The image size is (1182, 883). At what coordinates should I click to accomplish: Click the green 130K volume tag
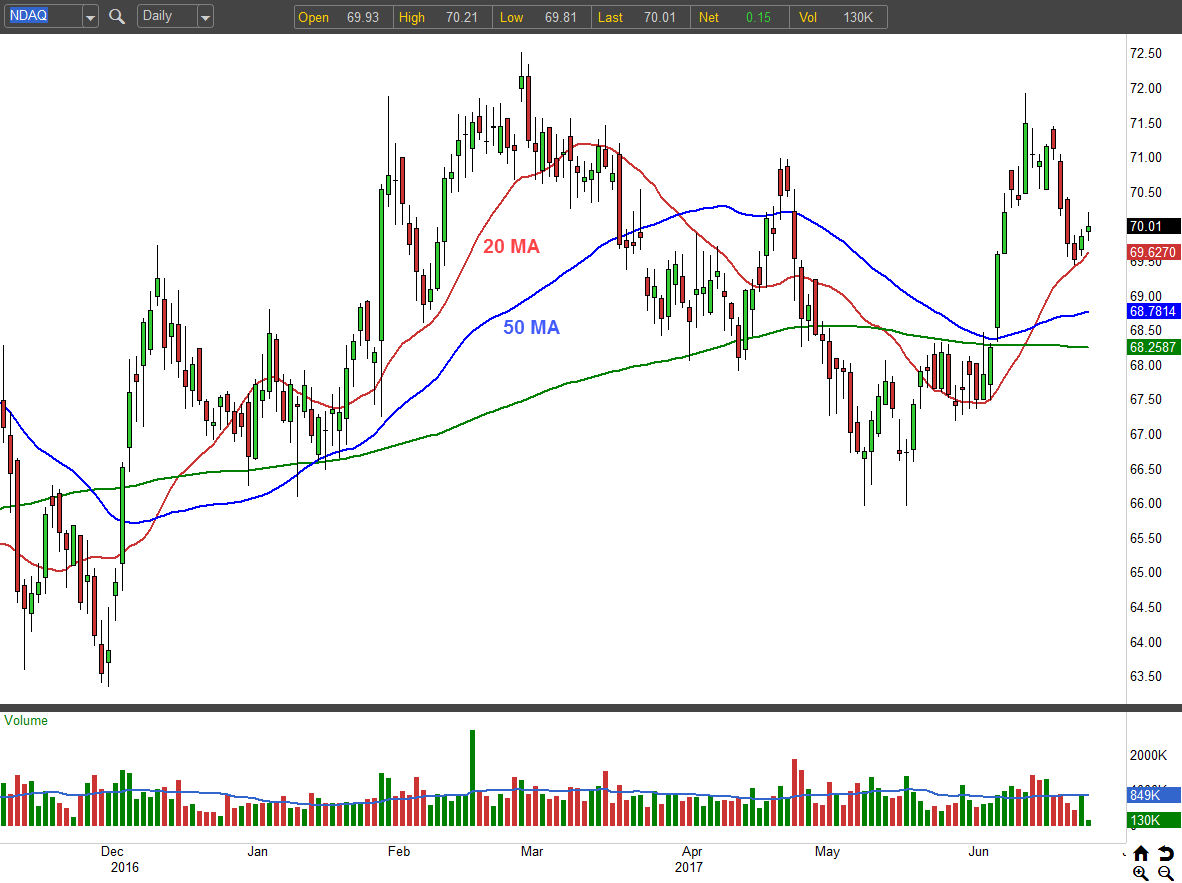click(1152, 820)
